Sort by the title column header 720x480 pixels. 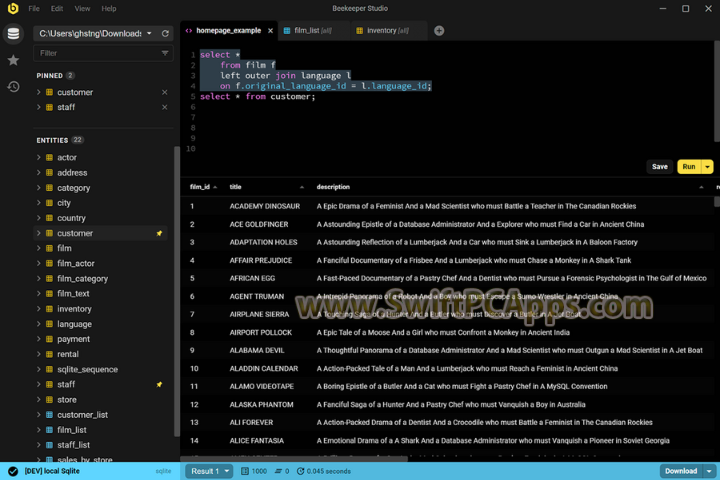pyautogui.click(x=266, y=187)
